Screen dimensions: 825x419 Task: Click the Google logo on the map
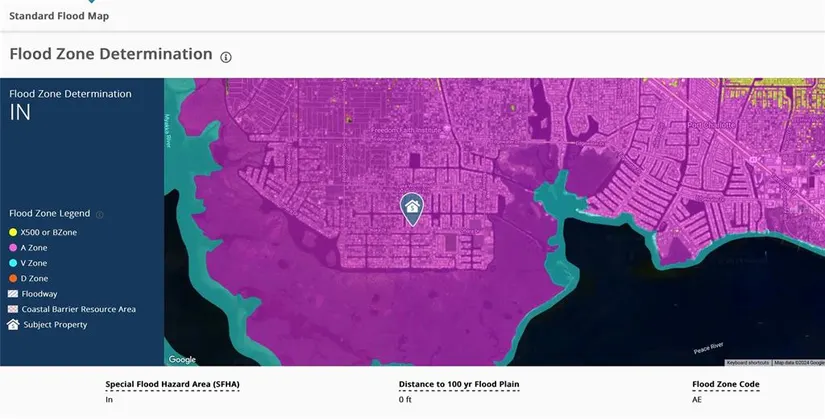coord(182,359)
